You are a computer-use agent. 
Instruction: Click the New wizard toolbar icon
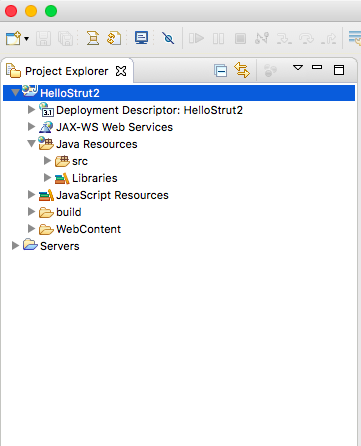click(x=13, y=38)
